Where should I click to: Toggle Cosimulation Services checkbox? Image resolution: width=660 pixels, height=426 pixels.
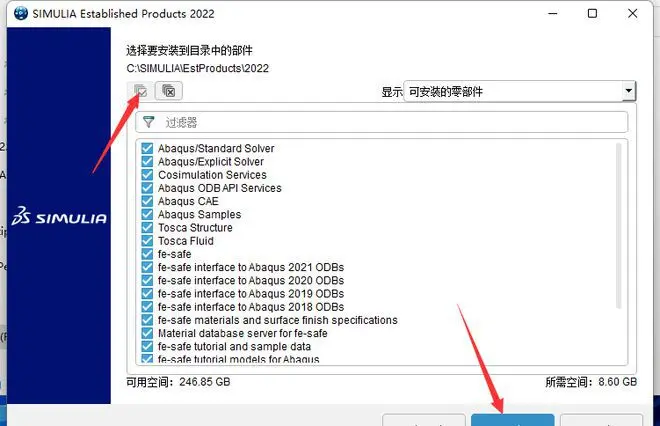tap(147, 175)
